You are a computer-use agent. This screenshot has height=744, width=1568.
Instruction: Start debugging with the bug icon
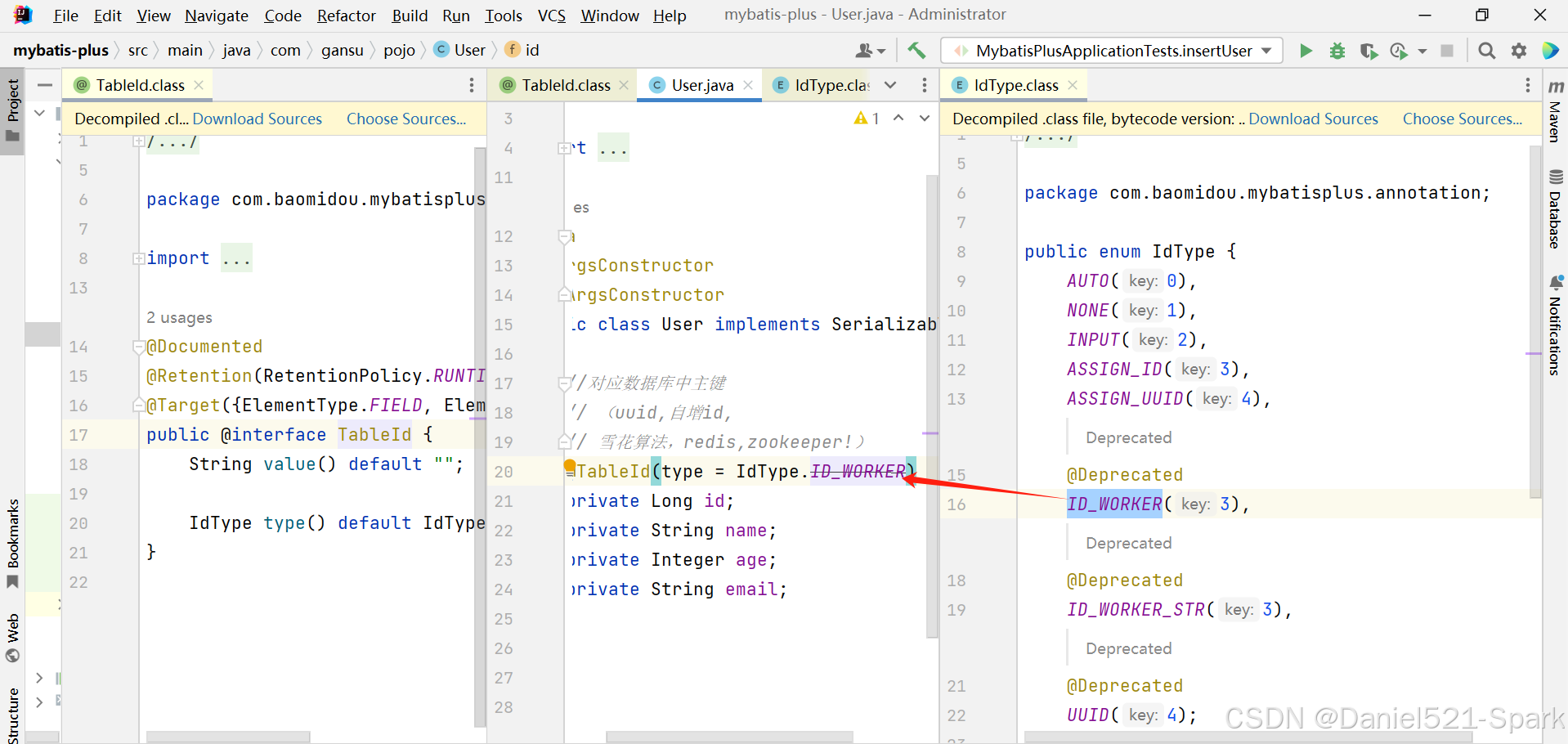click(x=1337, y=51)
